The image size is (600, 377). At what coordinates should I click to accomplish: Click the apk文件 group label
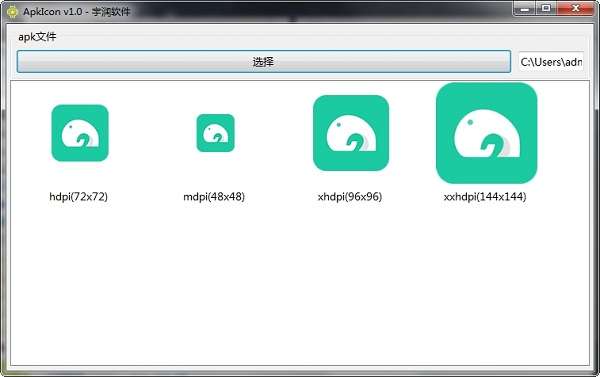[x=37, y=37]
